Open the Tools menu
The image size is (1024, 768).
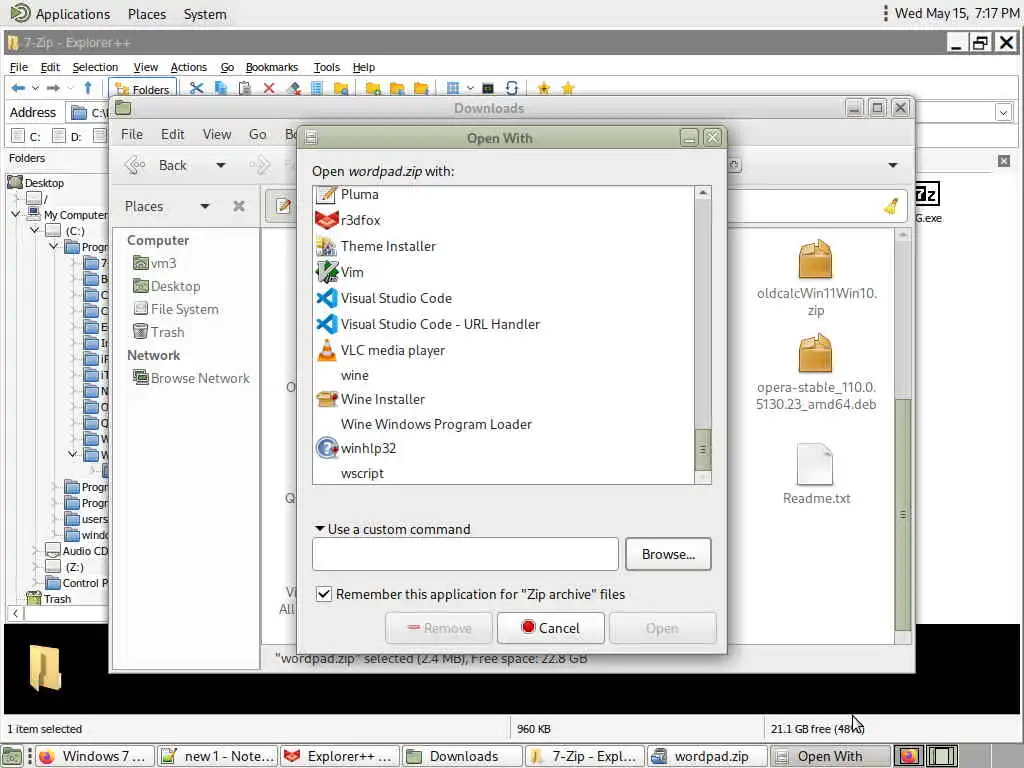click(x=327, y=67)
